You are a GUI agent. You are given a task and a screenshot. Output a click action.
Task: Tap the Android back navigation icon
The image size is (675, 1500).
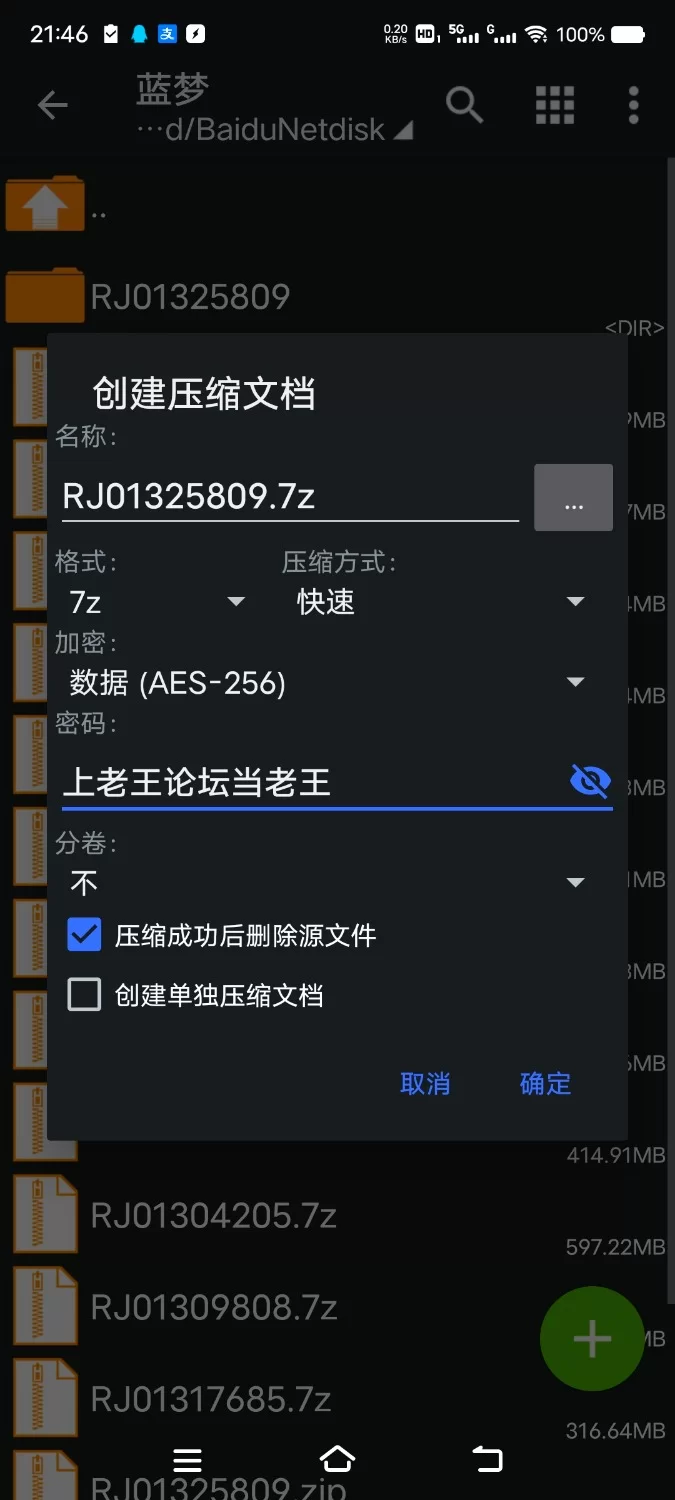pos(488,1459)
